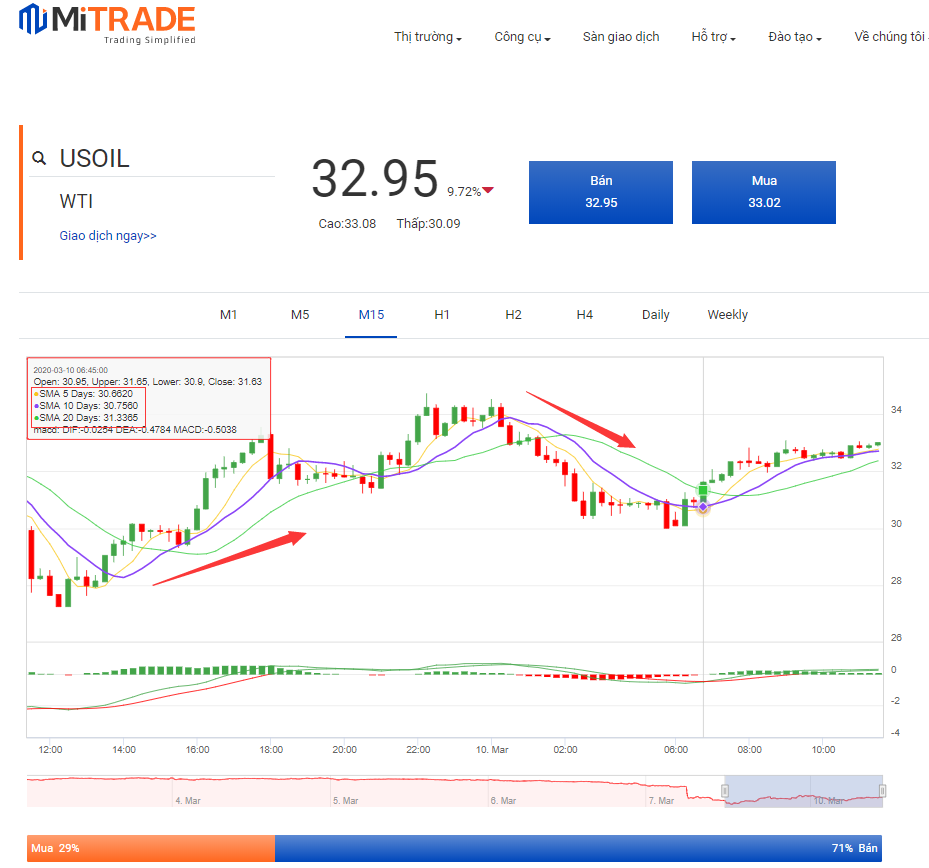Open the Giao dịch ngay>> link
This screenshot has width=929, height=868.
coord(108,236)
